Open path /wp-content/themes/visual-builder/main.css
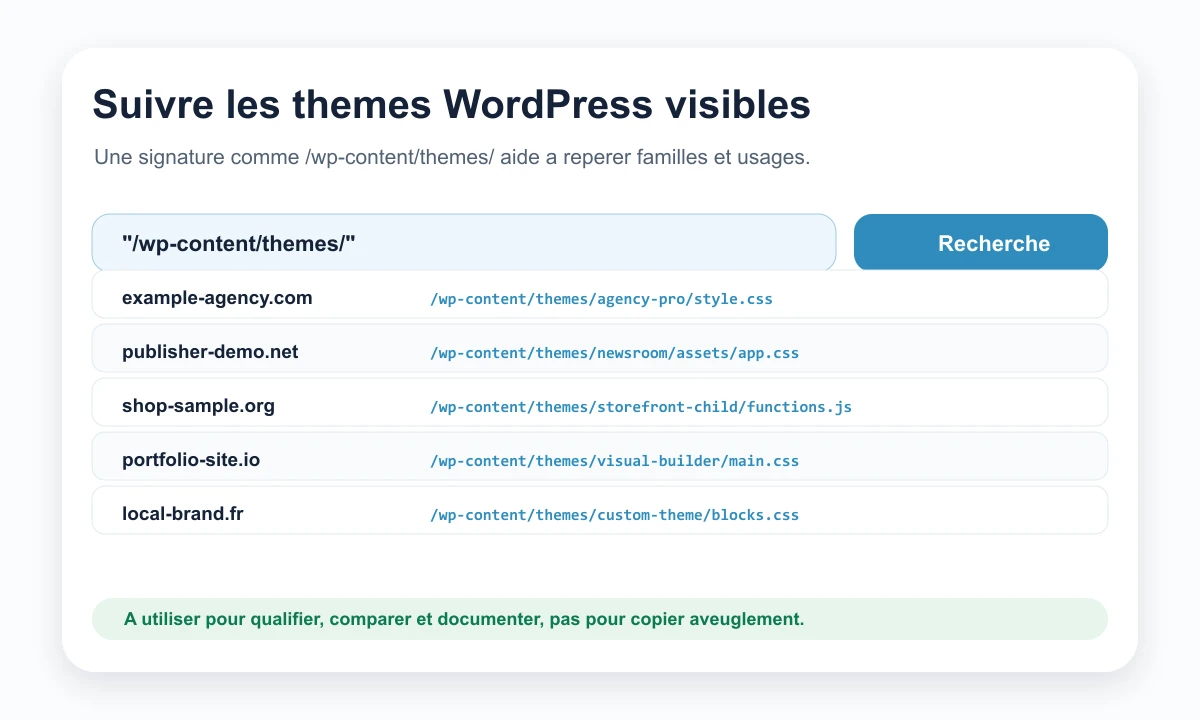The width and height of the screenshot is (1200, 720). tap(614, 461)
